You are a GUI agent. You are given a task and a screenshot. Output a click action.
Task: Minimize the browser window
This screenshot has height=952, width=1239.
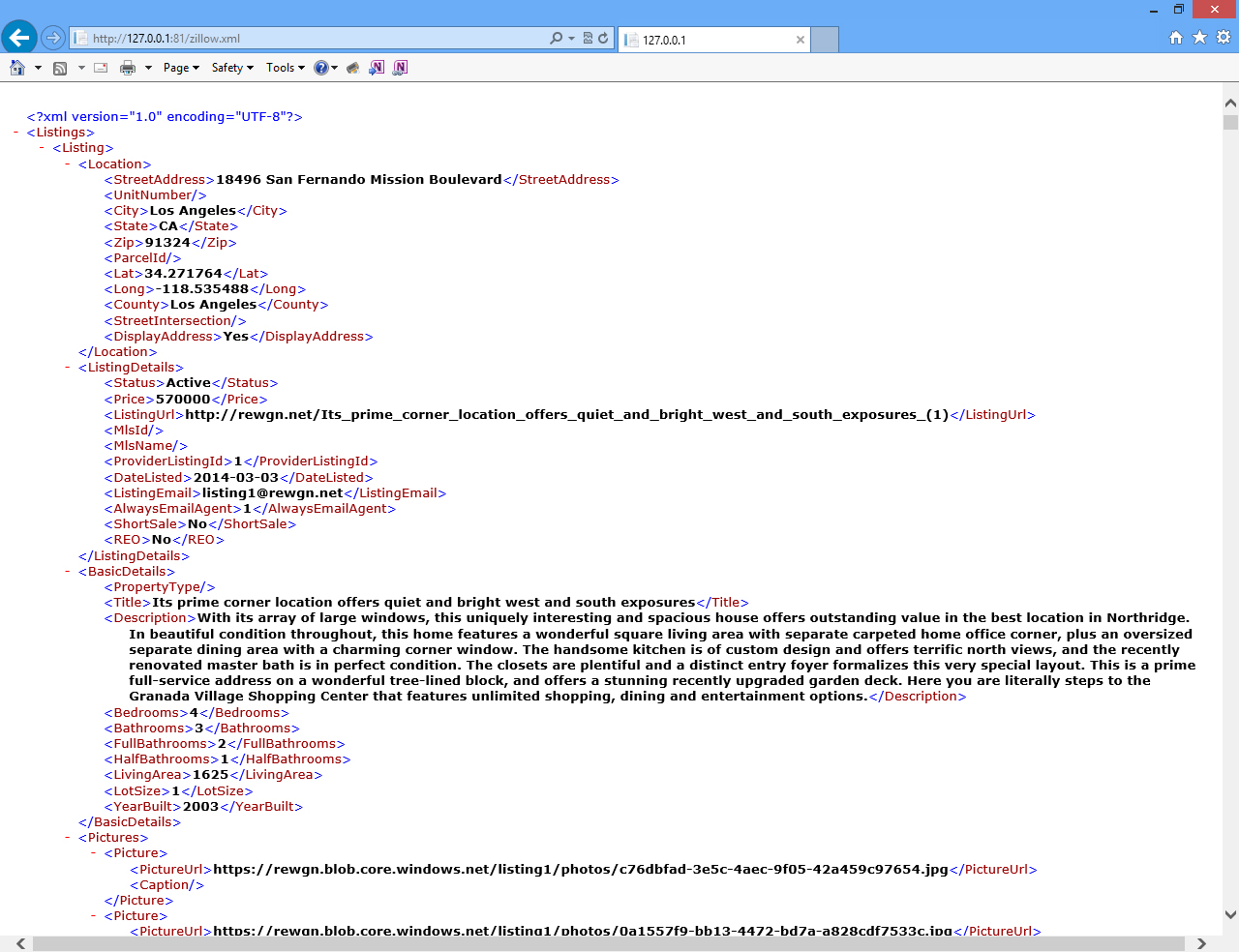click(x=1153, y=10)
